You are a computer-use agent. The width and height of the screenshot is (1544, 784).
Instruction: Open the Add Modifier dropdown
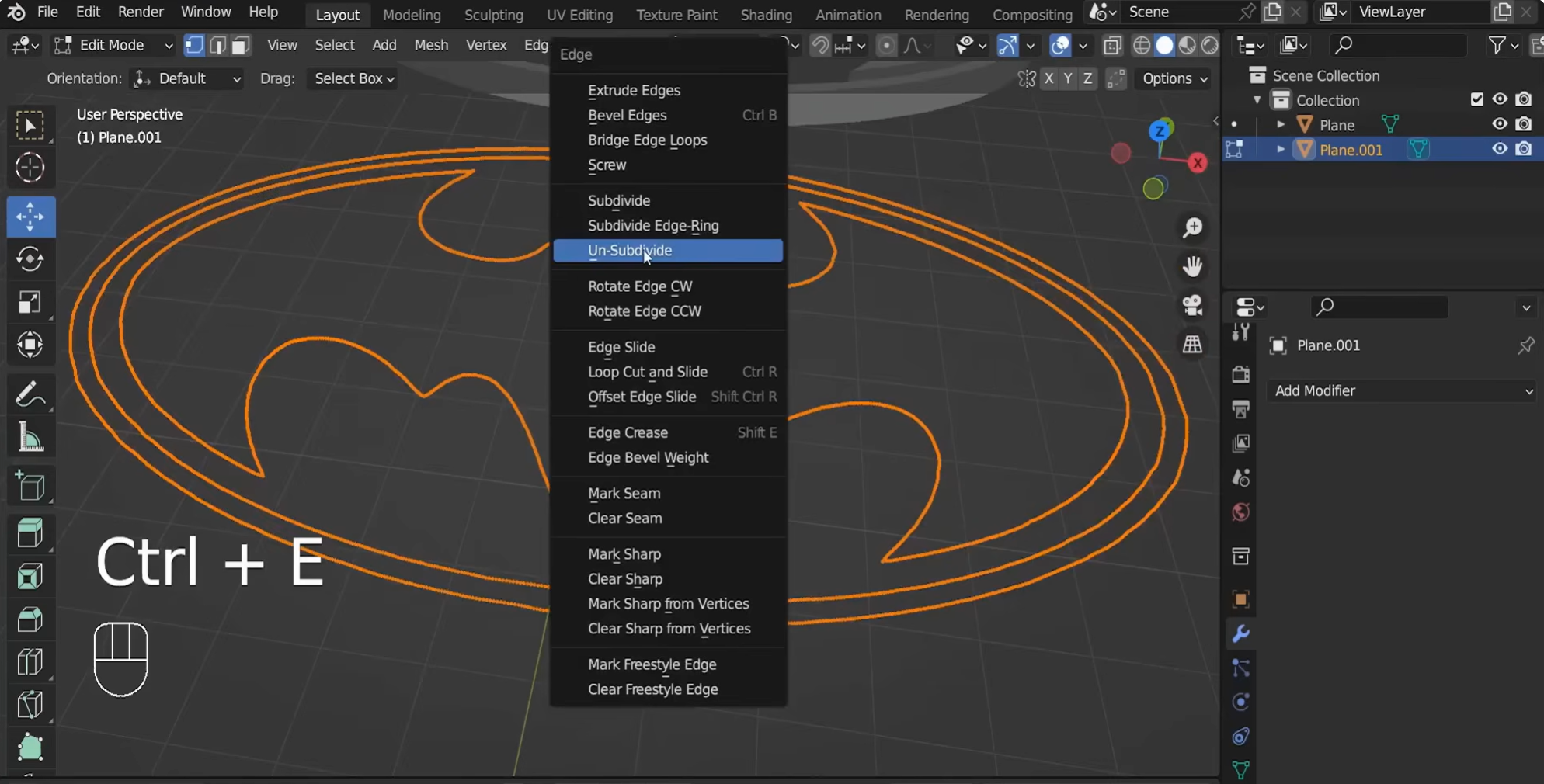click(x=1403, y=390)
